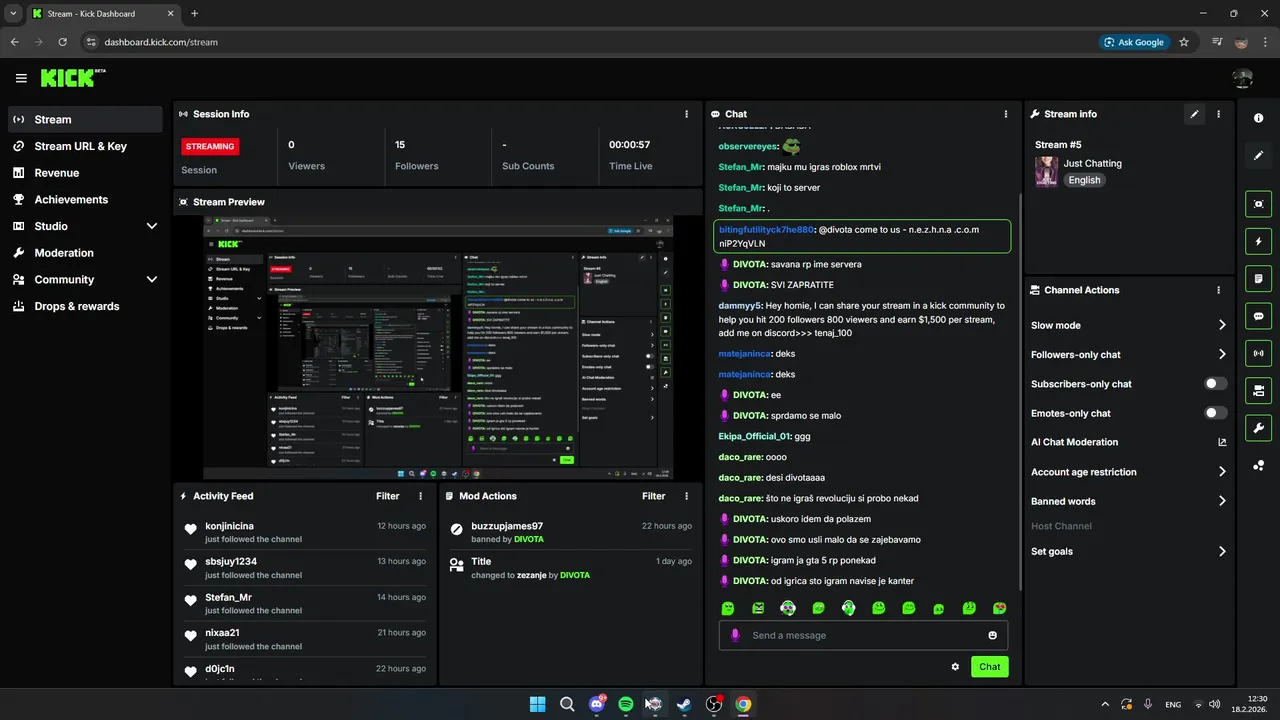The image size is (1280, 720).
Task: Open Windows Start menu
Action: [x=538, y=704]
